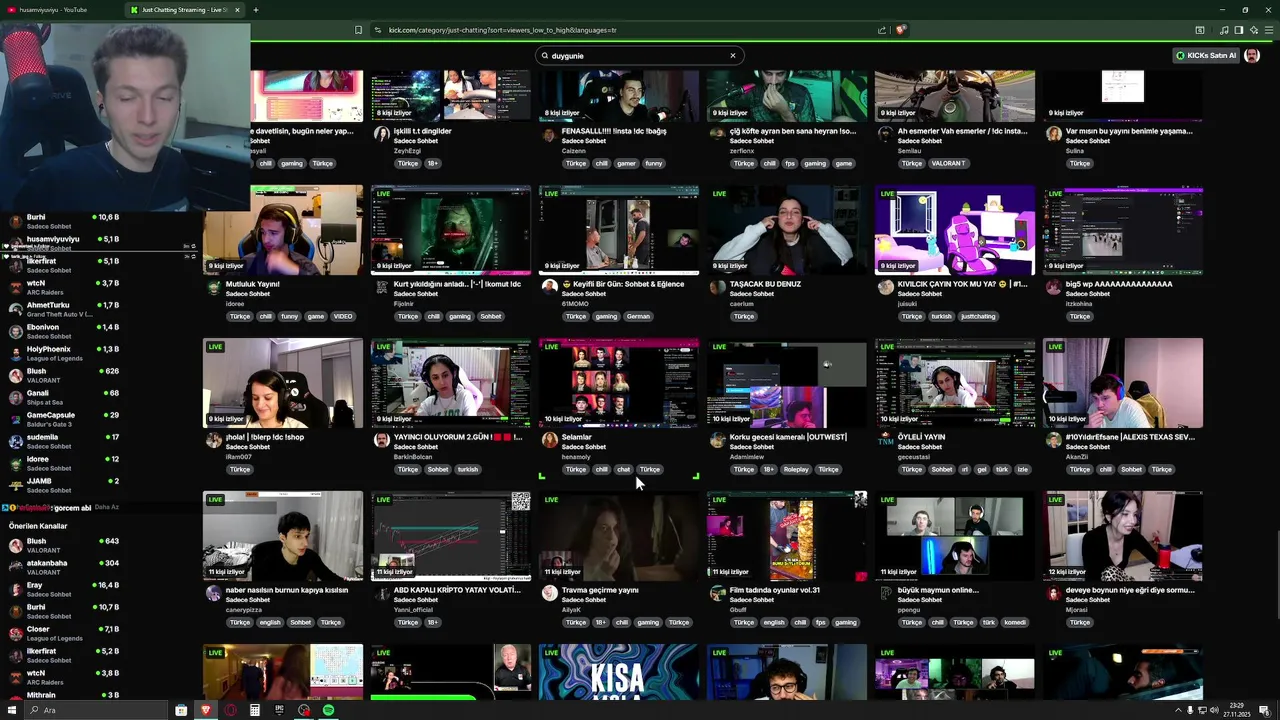Click the TNM avatar on ÖYLELİ YAYIN card
Image resolution: width=1280 pixels, height=720 pixels.
click(x=885, y=440)
